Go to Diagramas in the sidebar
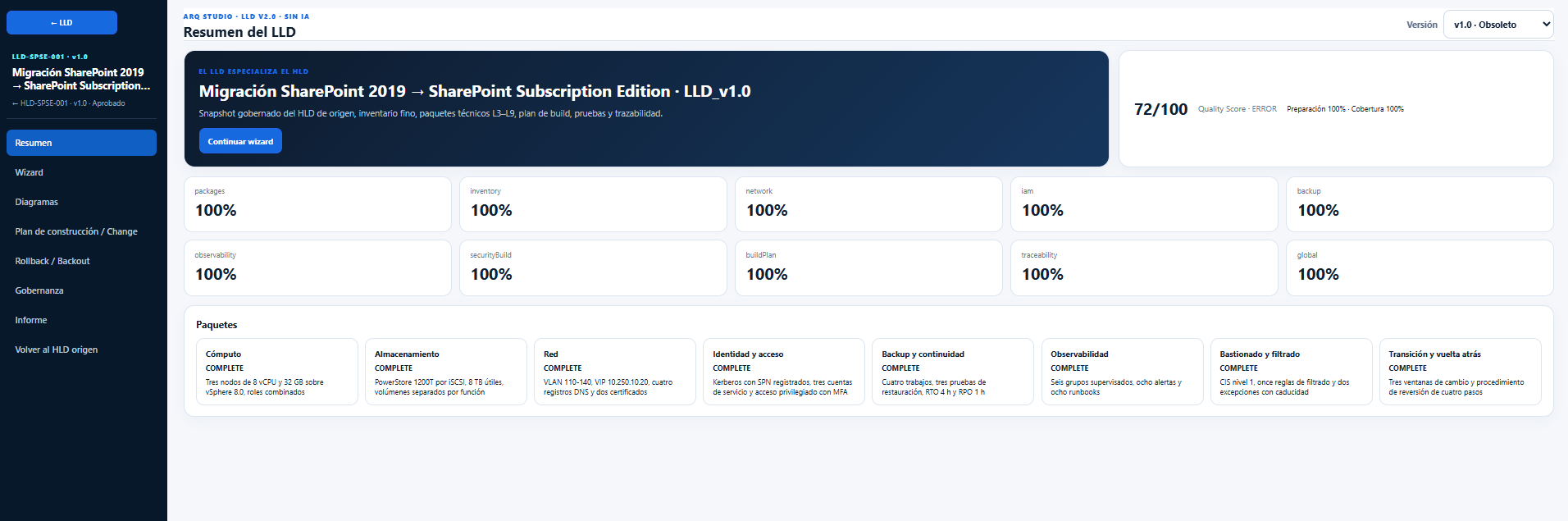Viewport: 1568px width, 521px height. click(81, 202)
